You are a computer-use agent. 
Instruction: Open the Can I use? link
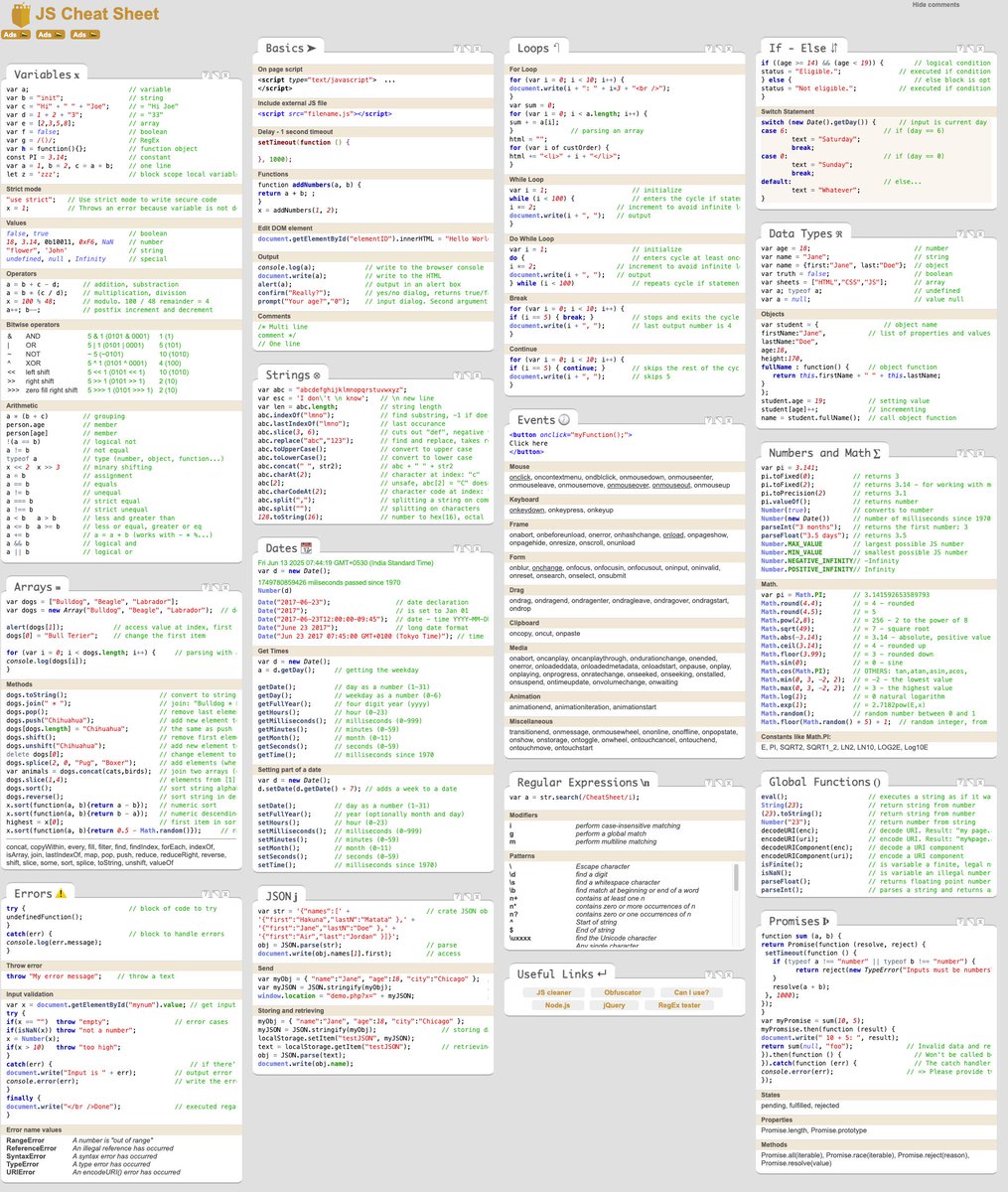[x=691, y=992]
